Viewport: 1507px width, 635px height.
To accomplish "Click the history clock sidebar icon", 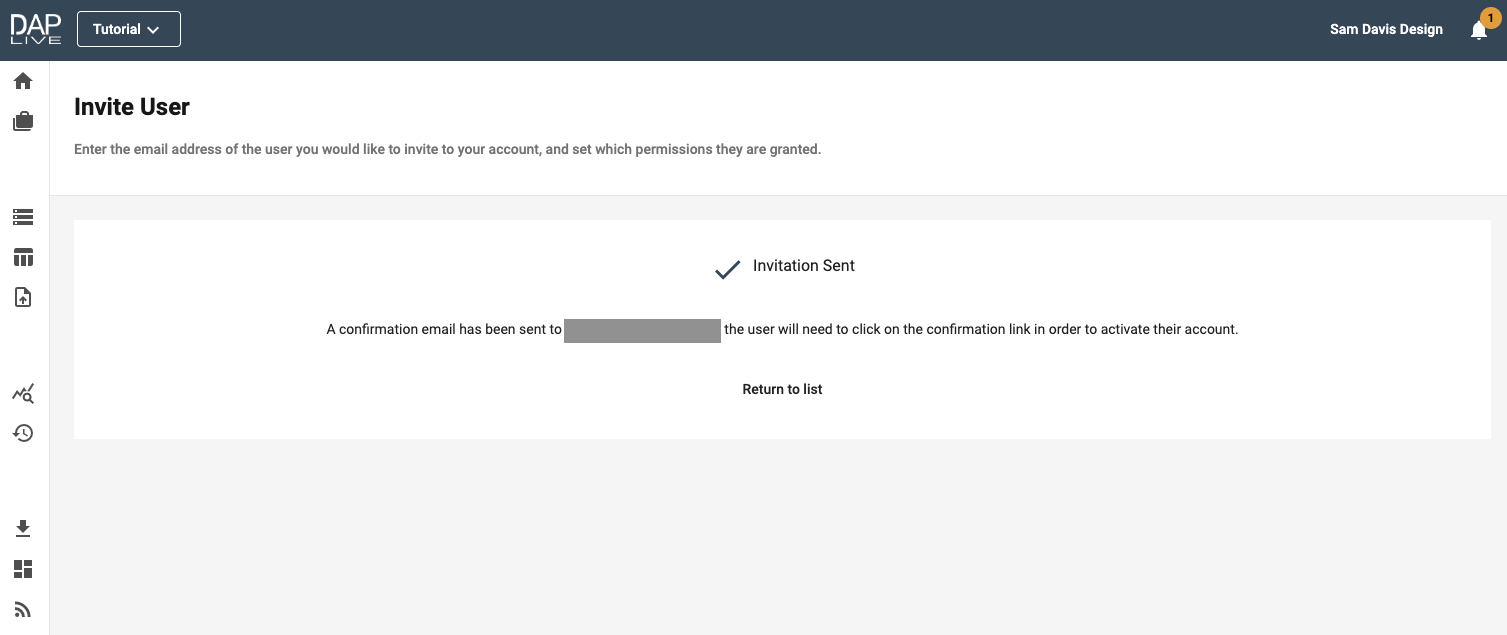I will [x=23, y=433].
